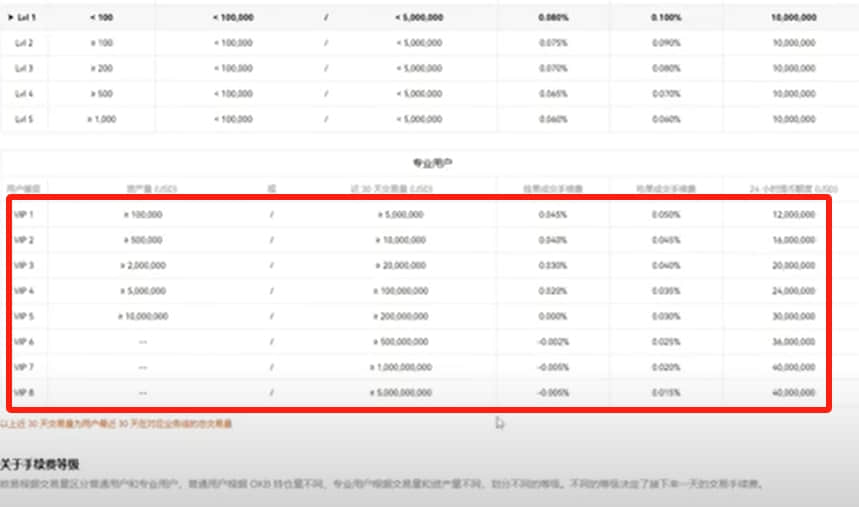Image resolution: width=859 pixels, height=507 pixels.
Task: Click the VIP 3 tier label
Action: pos(24,265)
